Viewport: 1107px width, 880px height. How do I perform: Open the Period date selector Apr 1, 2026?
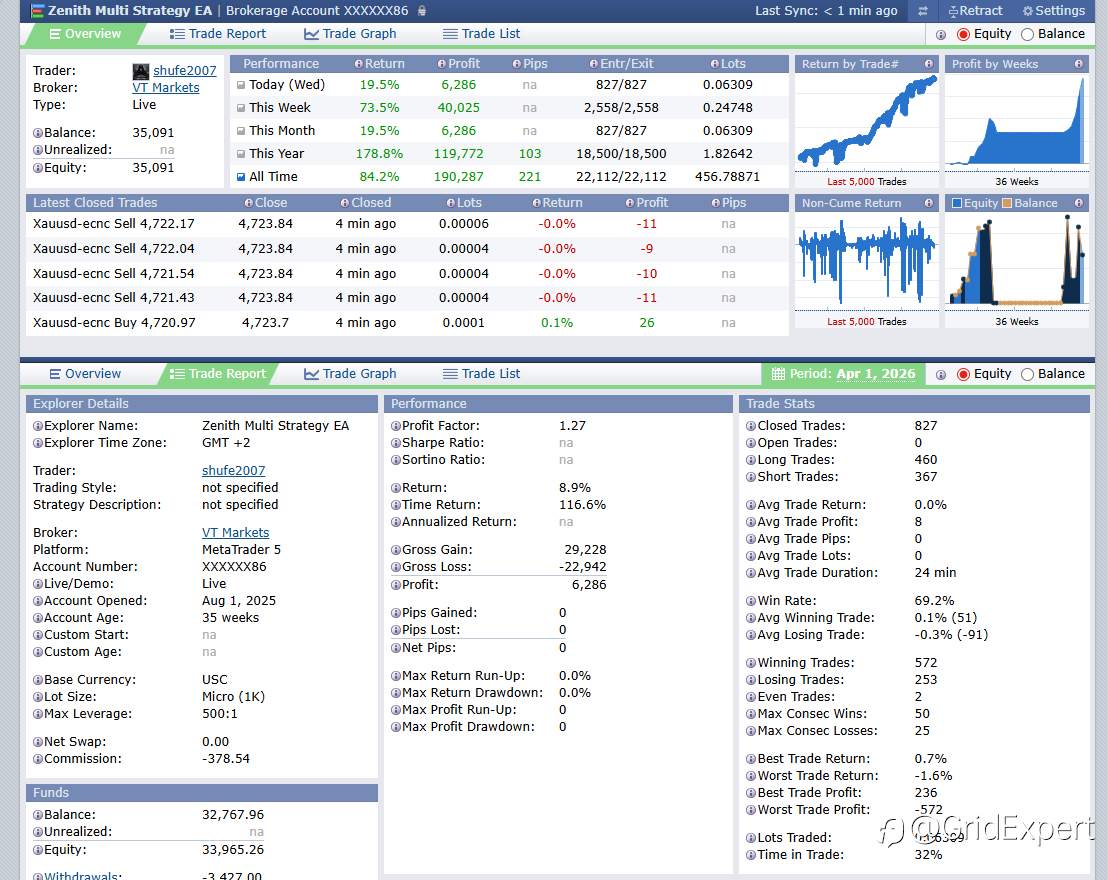point(875,374)
